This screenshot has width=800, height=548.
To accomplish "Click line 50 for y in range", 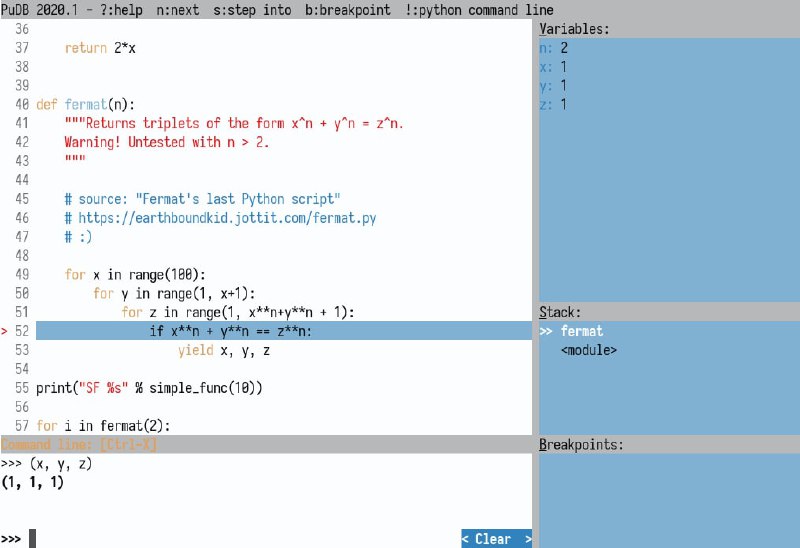I will click(174, 293).
